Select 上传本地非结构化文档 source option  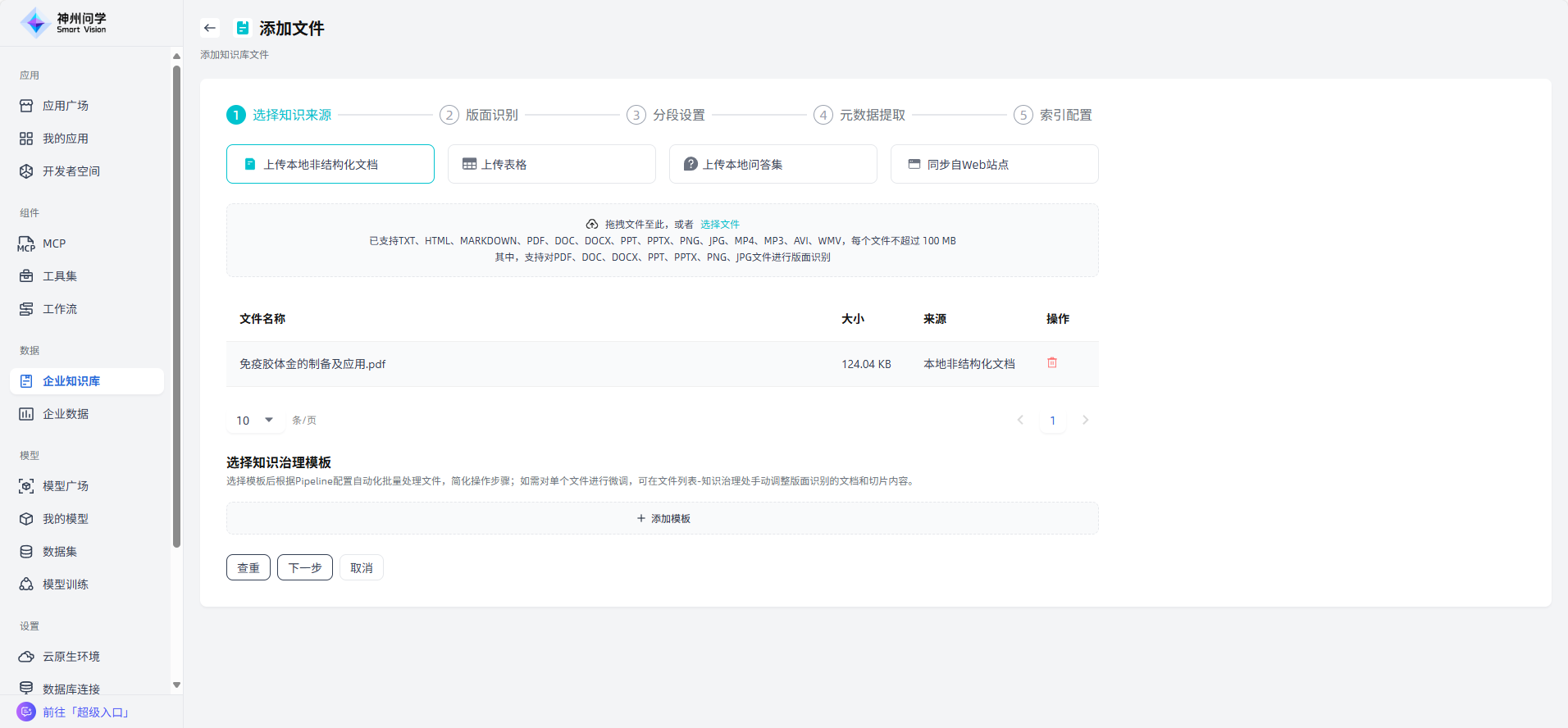(330, 164)
